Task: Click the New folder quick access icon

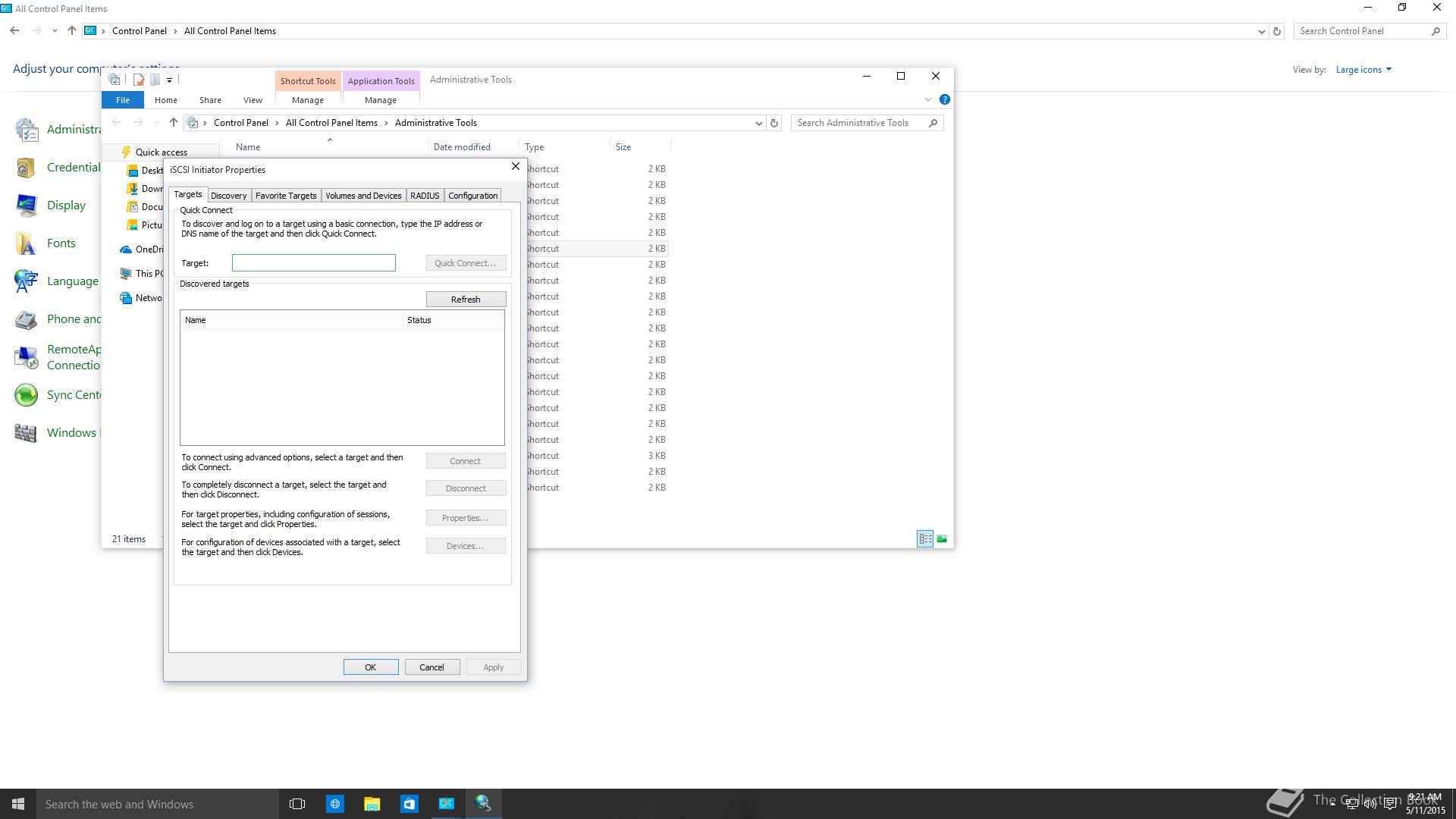Action: click(155, 80)
